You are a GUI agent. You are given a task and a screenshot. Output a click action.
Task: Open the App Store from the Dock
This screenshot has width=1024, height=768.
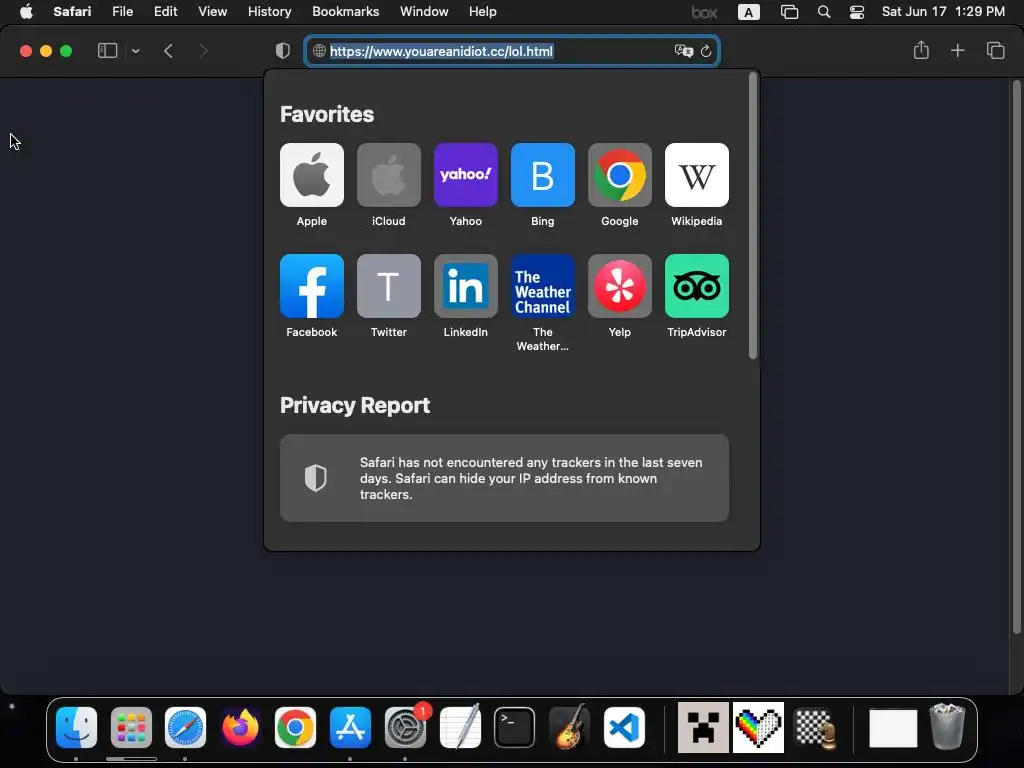click(350, 728)
